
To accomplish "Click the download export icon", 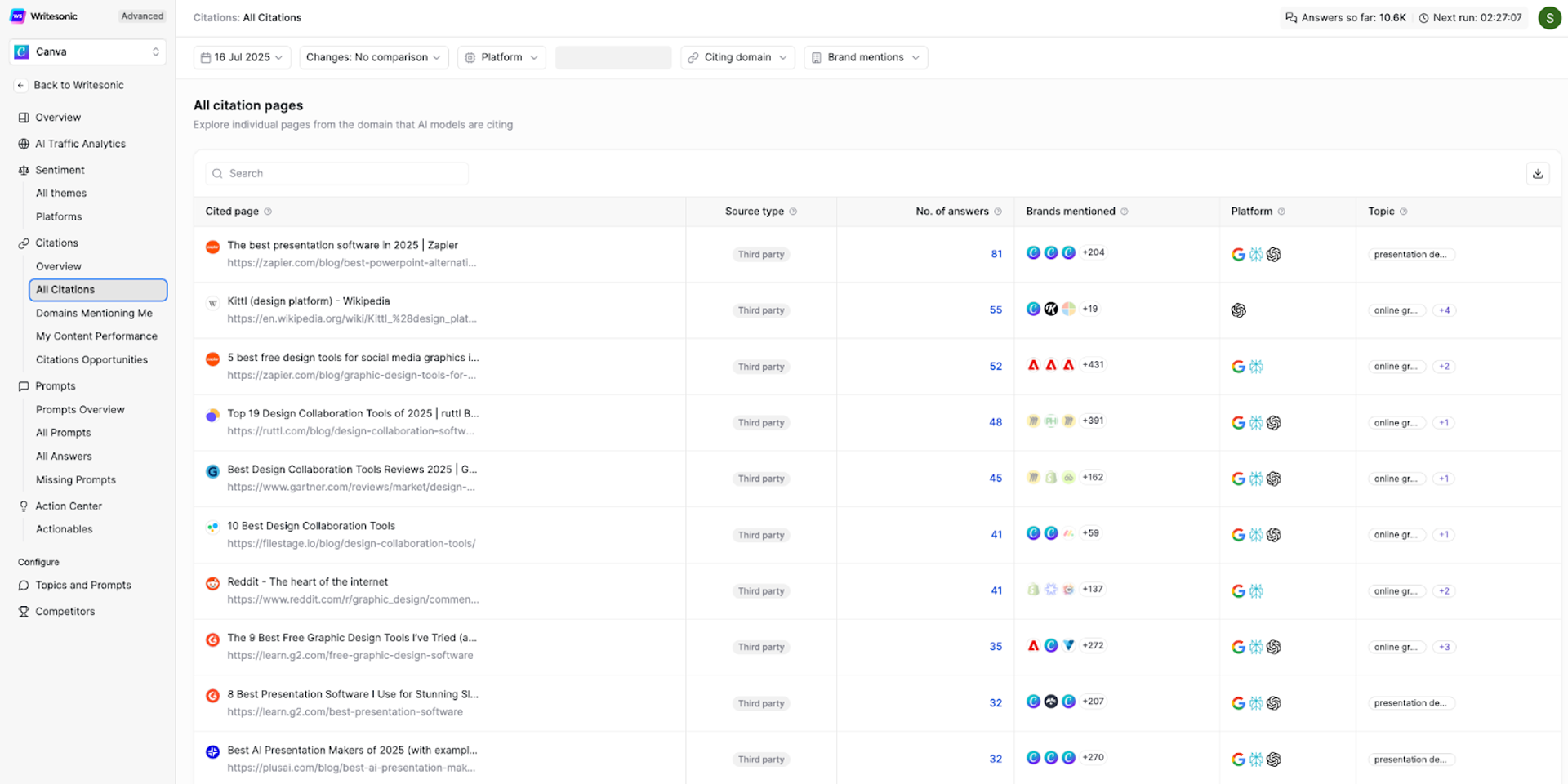I will [1538, 173].
